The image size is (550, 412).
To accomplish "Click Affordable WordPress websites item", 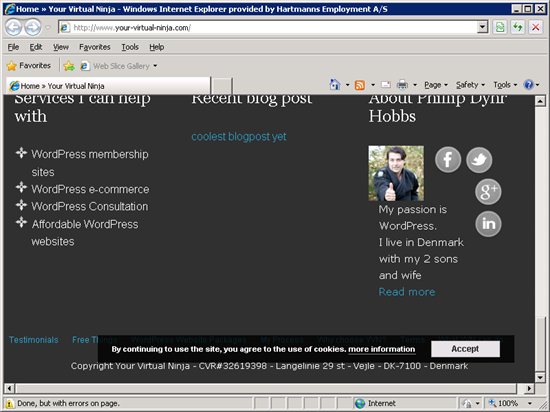I will [85, 233].
